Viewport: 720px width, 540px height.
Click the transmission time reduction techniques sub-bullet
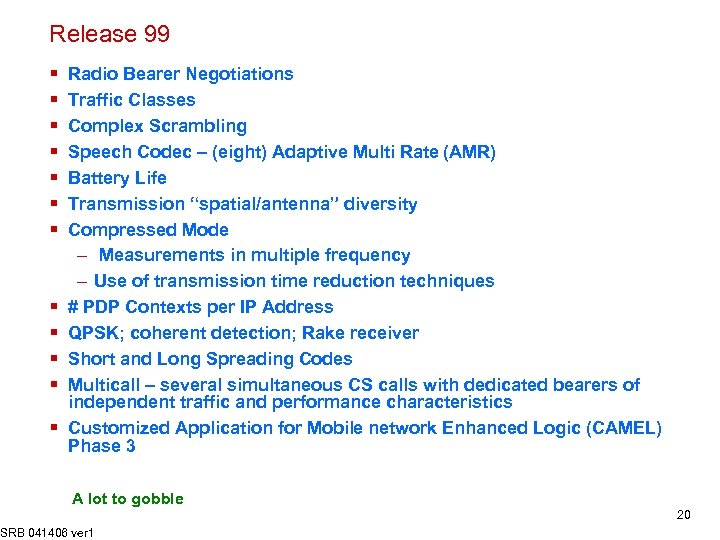293,281
